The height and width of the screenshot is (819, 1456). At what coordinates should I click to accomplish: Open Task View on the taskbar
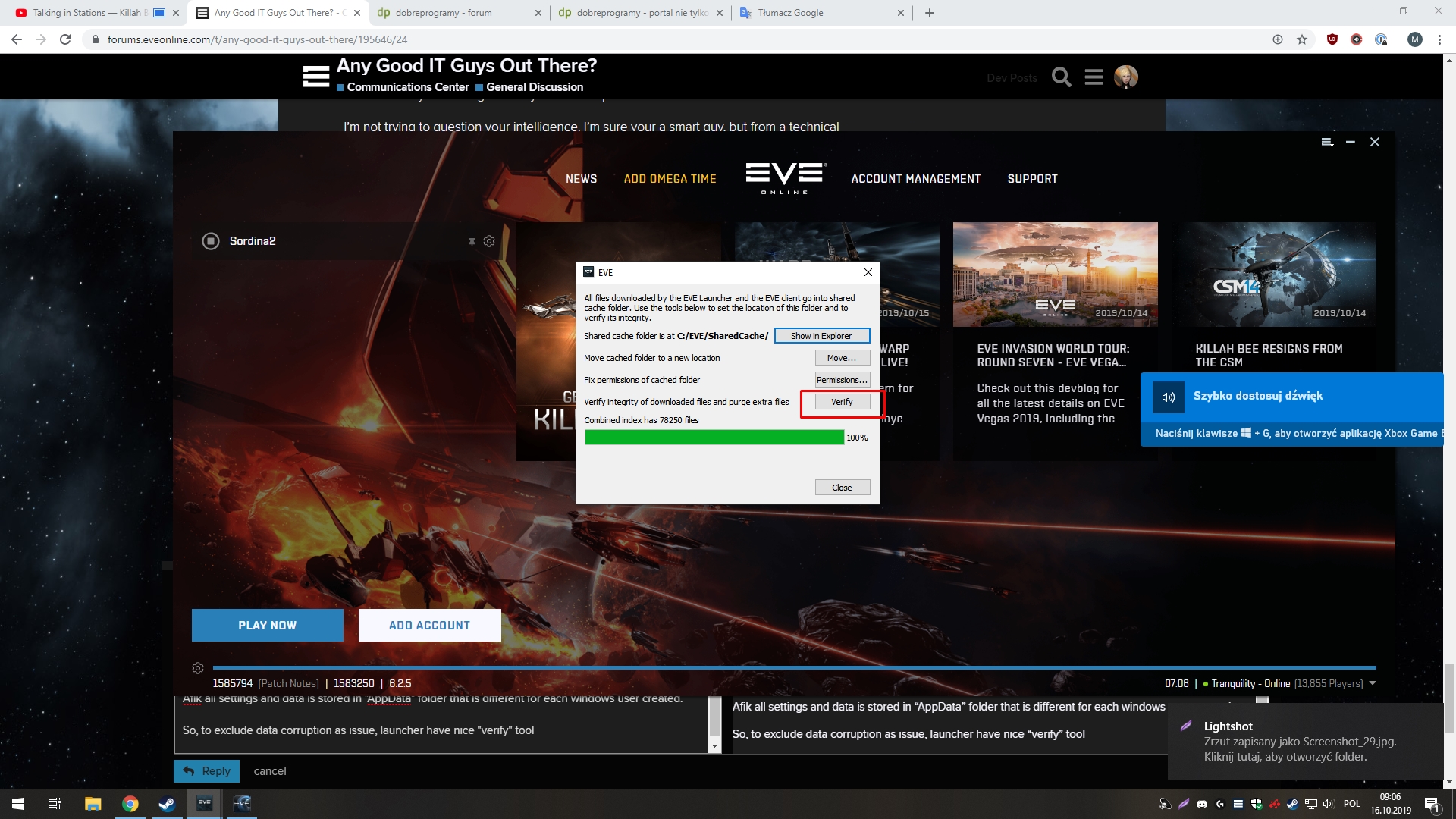coord(55,804)
